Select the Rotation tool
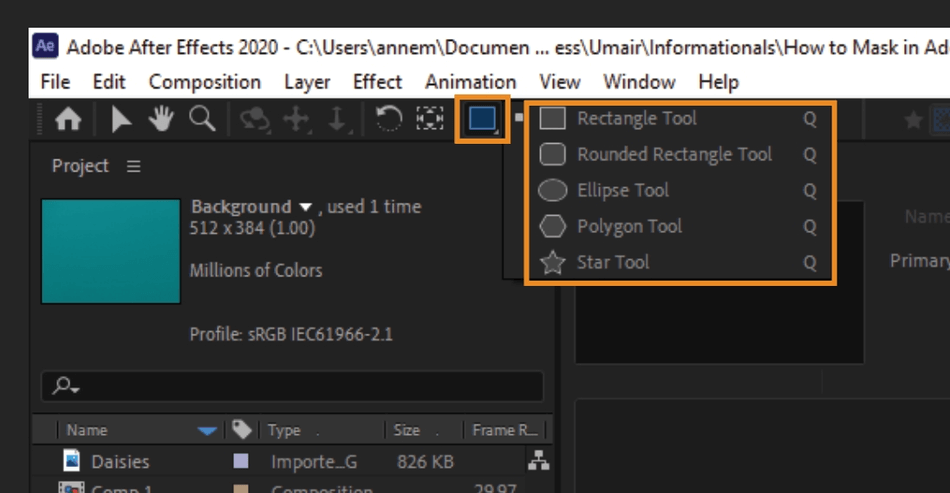950x493 pixels. [x=388, y=119]
